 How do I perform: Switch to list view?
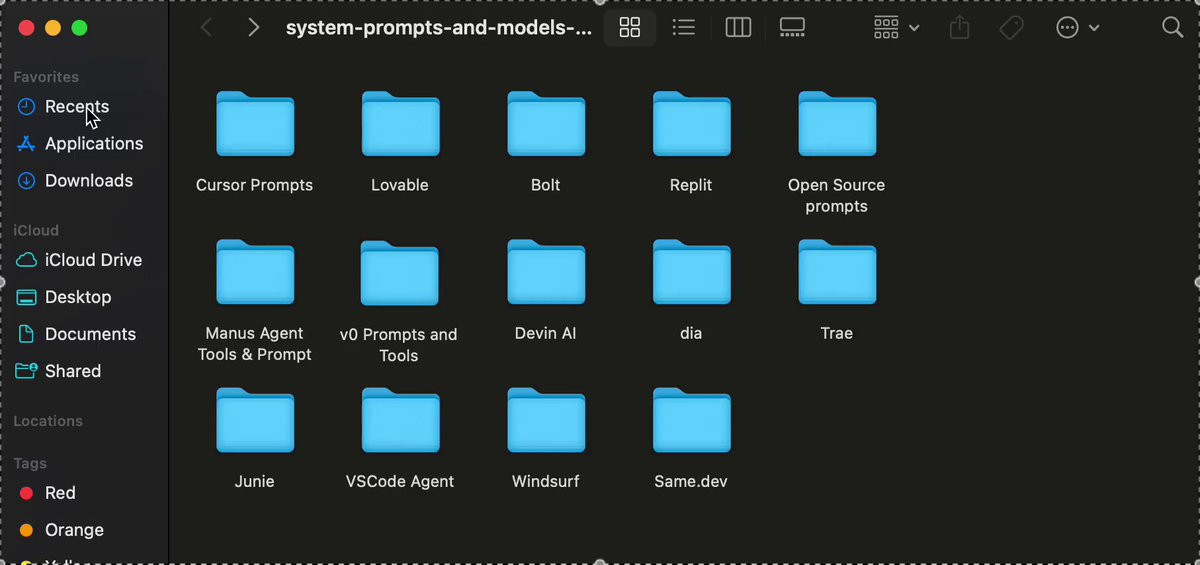[x=684, y=28]
